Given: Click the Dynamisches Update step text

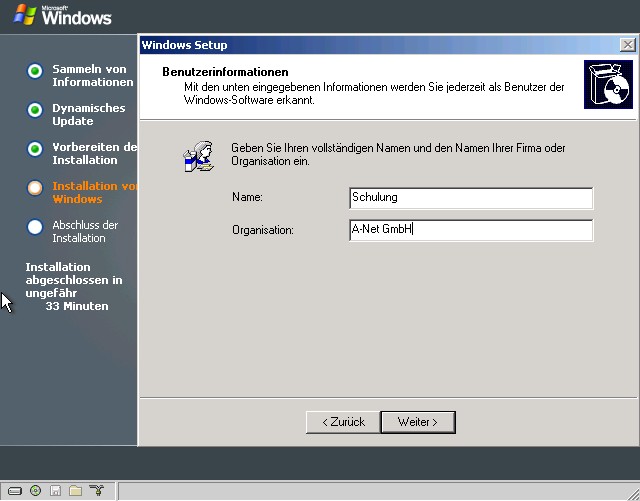Looking at the screenshot, I should click(x=89, y=114).
